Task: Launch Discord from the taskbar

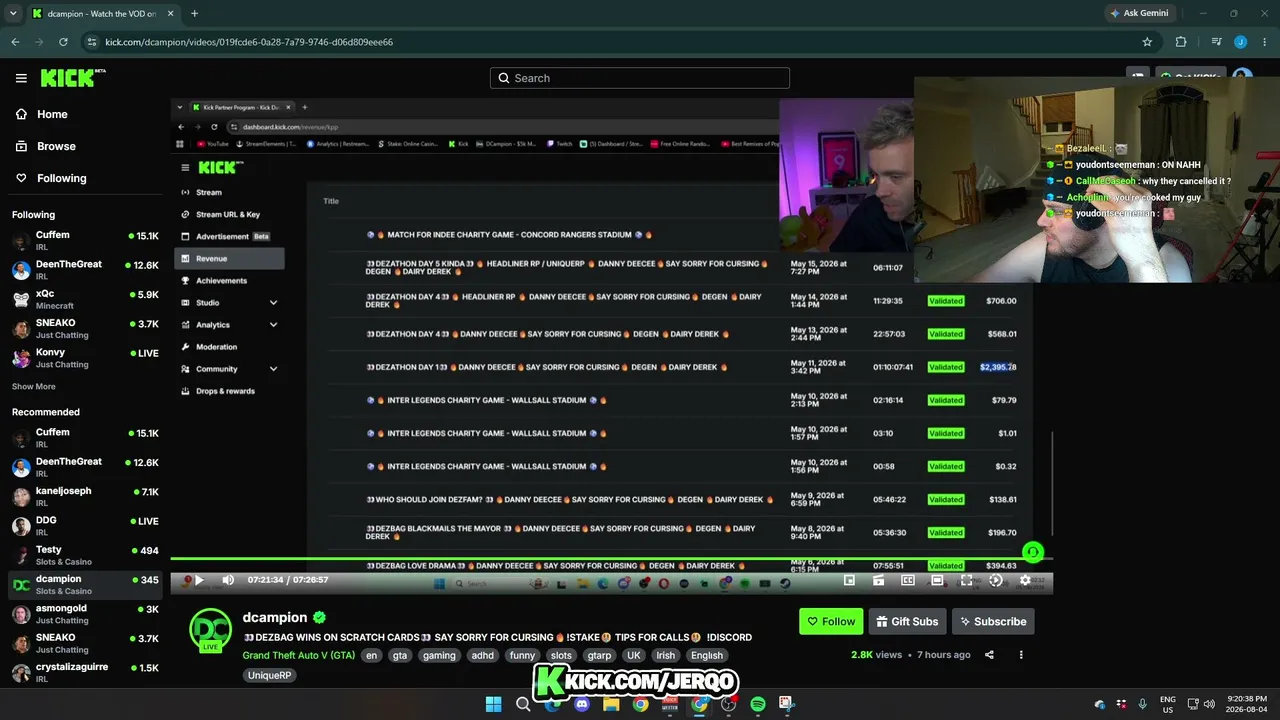Action: coord(582,704)
